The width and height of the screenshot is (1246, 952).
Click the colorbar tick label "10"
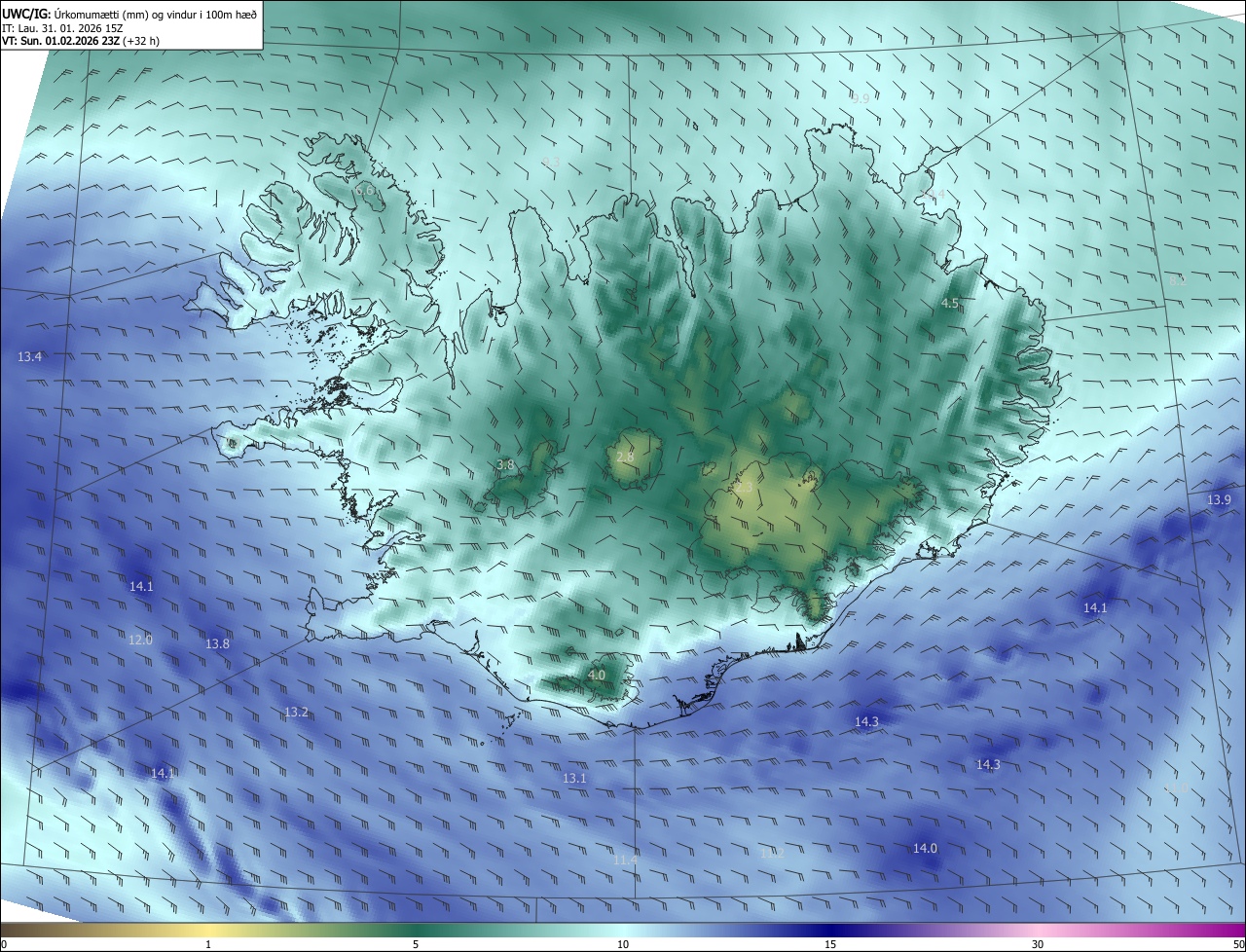(623, 944)
